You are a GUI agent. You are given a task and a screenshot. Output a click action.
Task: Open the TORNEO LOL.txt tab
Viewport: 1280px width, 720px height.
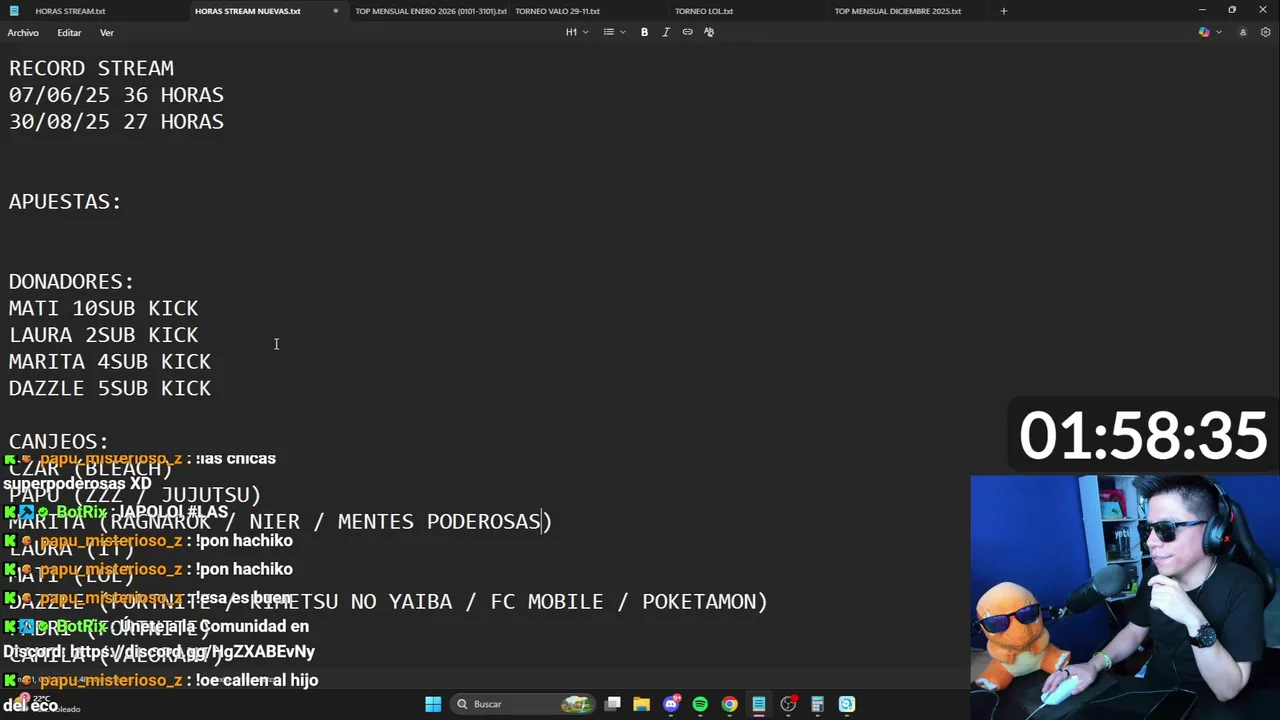coord(704,11)
